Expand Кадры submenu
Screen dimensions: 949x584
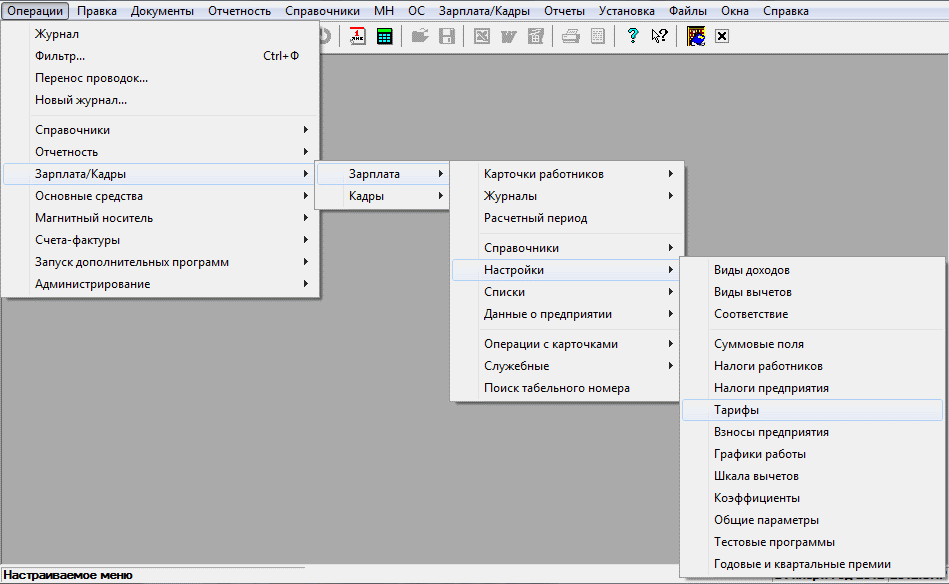click(x=383, y=196)
